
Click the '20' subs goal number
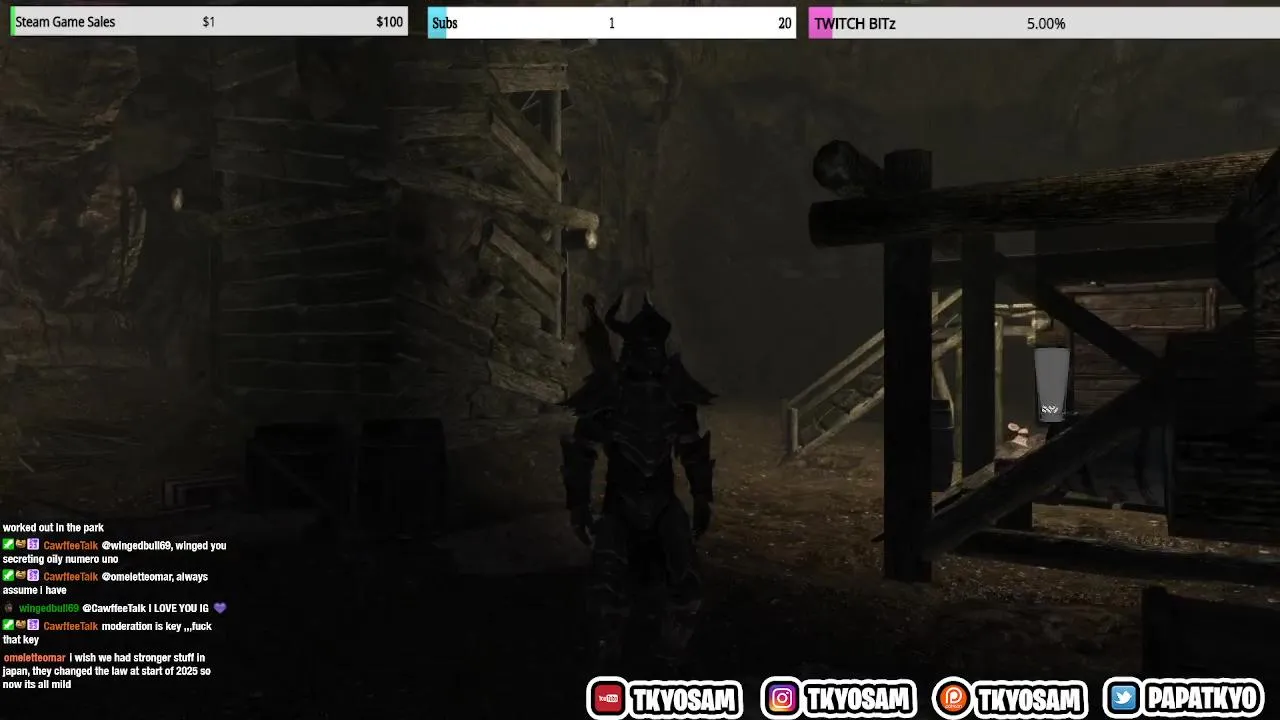(785, 23)
